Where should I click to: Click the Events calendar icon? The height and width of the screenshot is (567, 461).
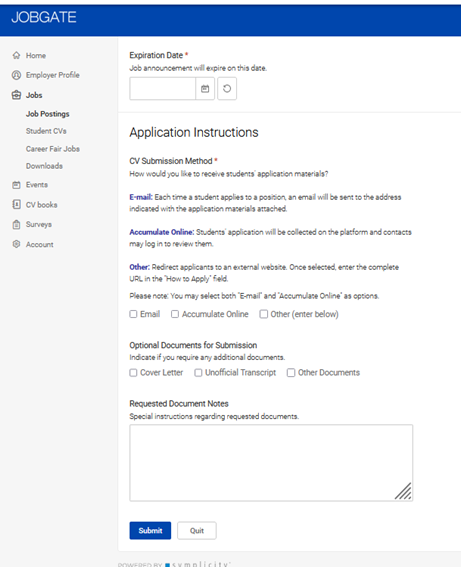16,185
